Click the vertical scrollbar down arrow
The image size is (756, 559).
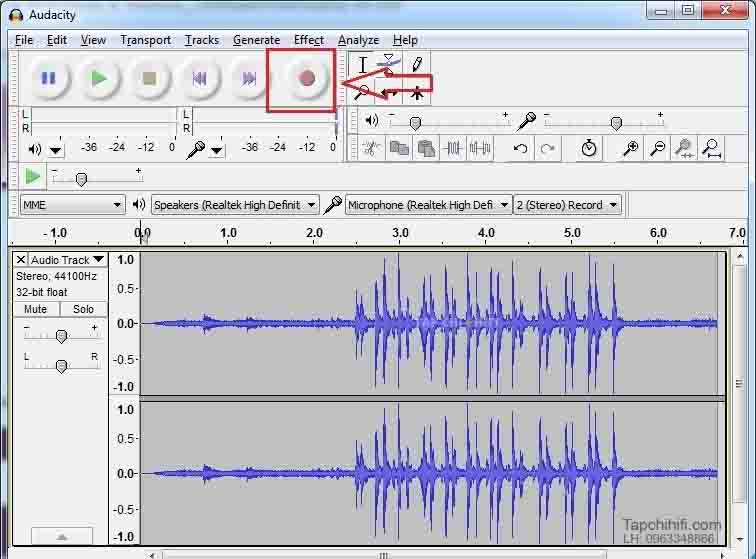coord(740,538)
